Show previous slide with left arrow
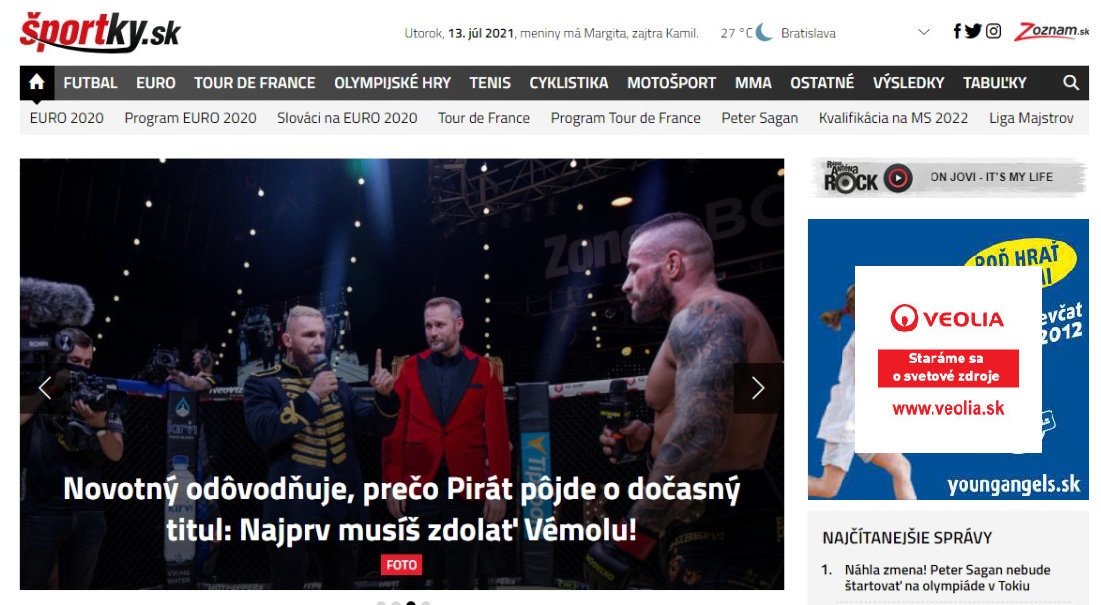The image size is (1101, 605). click(45, 388)
